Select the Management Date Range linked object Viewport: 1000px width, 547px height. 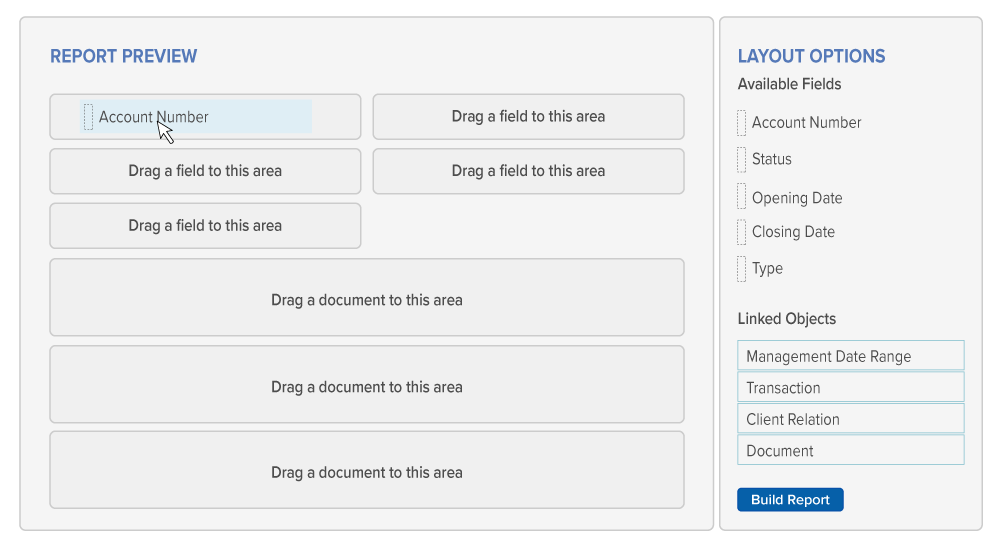coord(850,356)
